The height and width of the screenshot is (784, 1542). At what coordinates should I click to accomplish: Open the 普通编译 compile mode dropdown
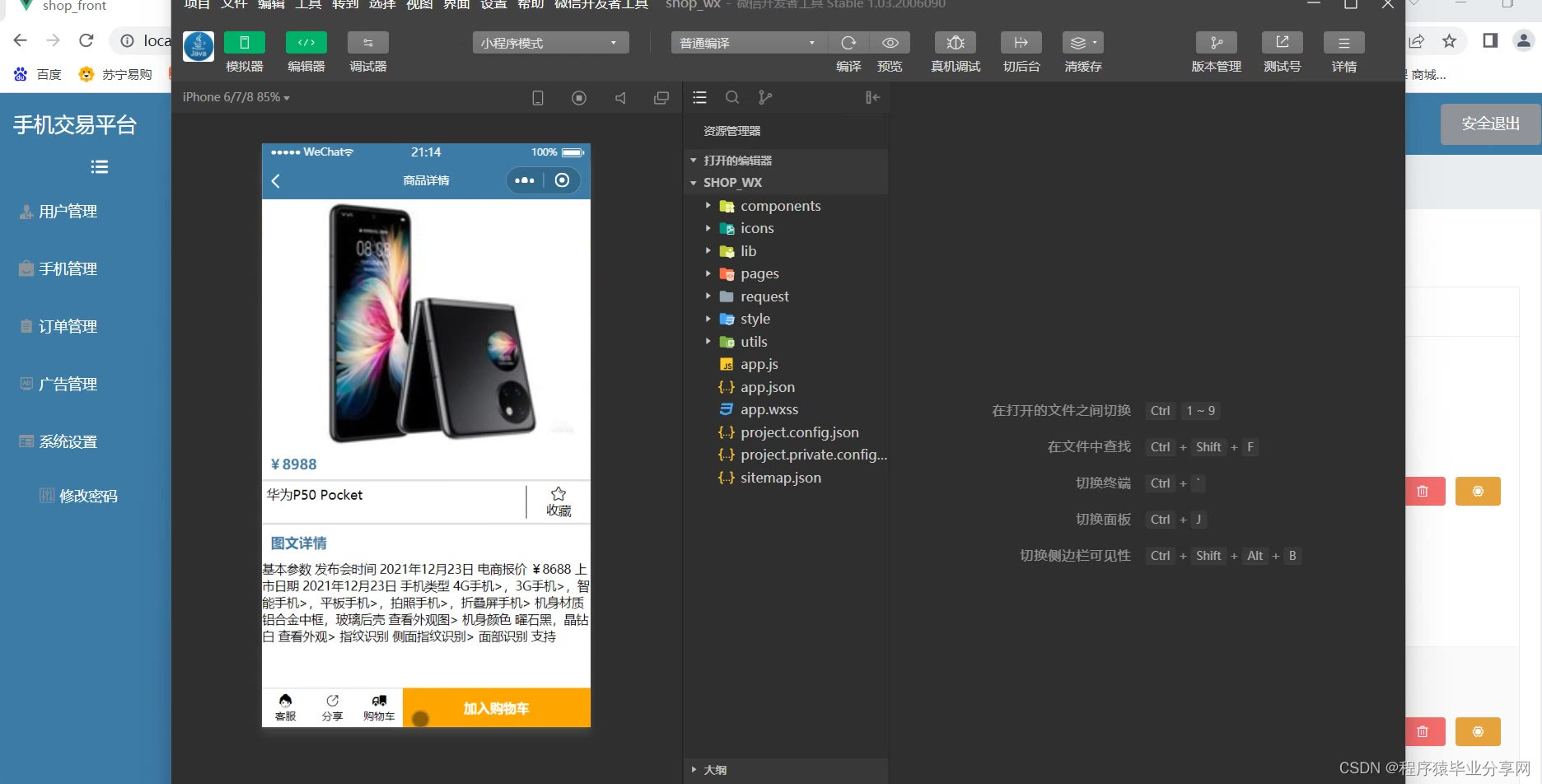coord(749,43)
